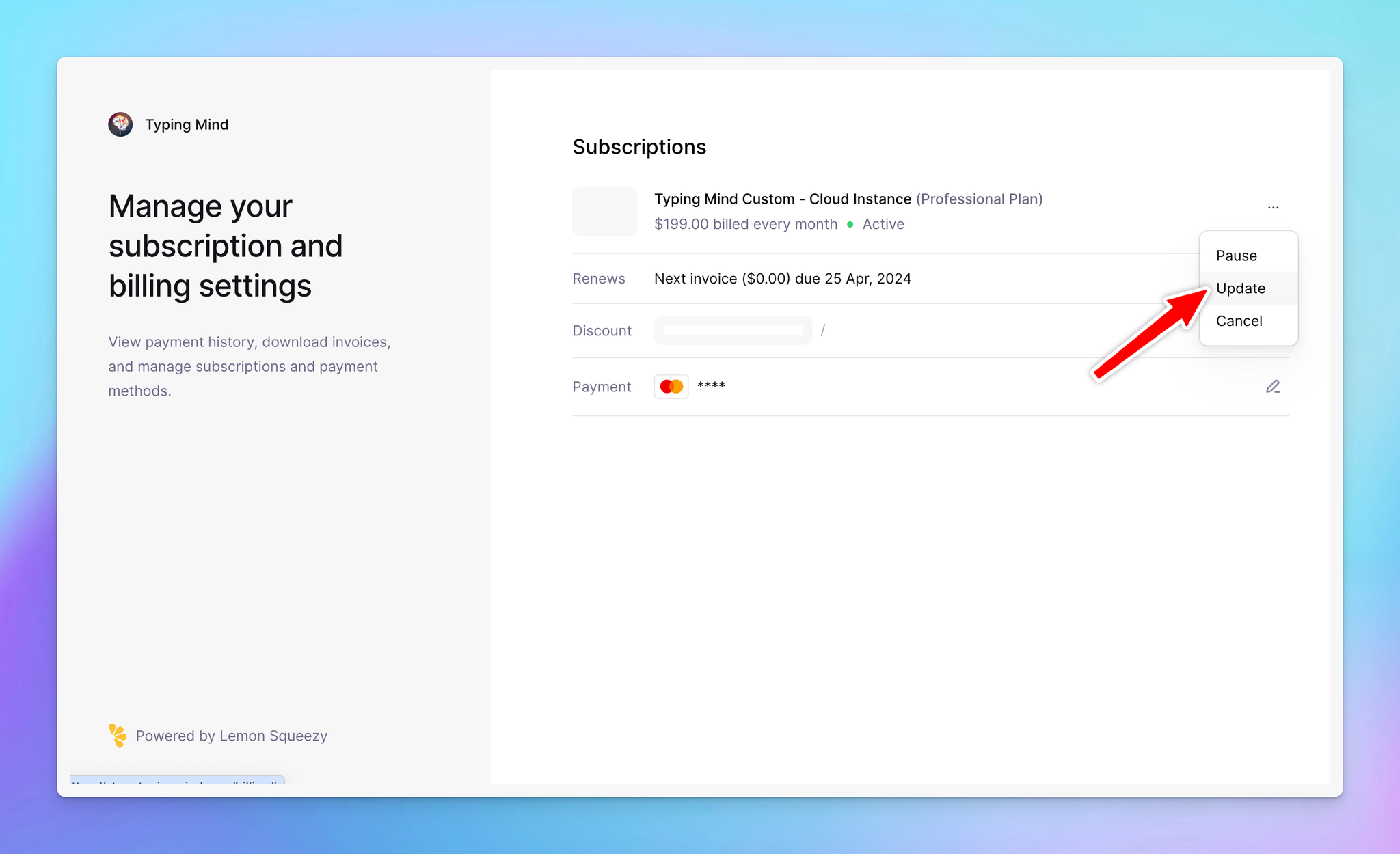The width and height of the screenshot is (1400, 854).
Task: Click the green Active status dot
Action: (x=850, y=224)
